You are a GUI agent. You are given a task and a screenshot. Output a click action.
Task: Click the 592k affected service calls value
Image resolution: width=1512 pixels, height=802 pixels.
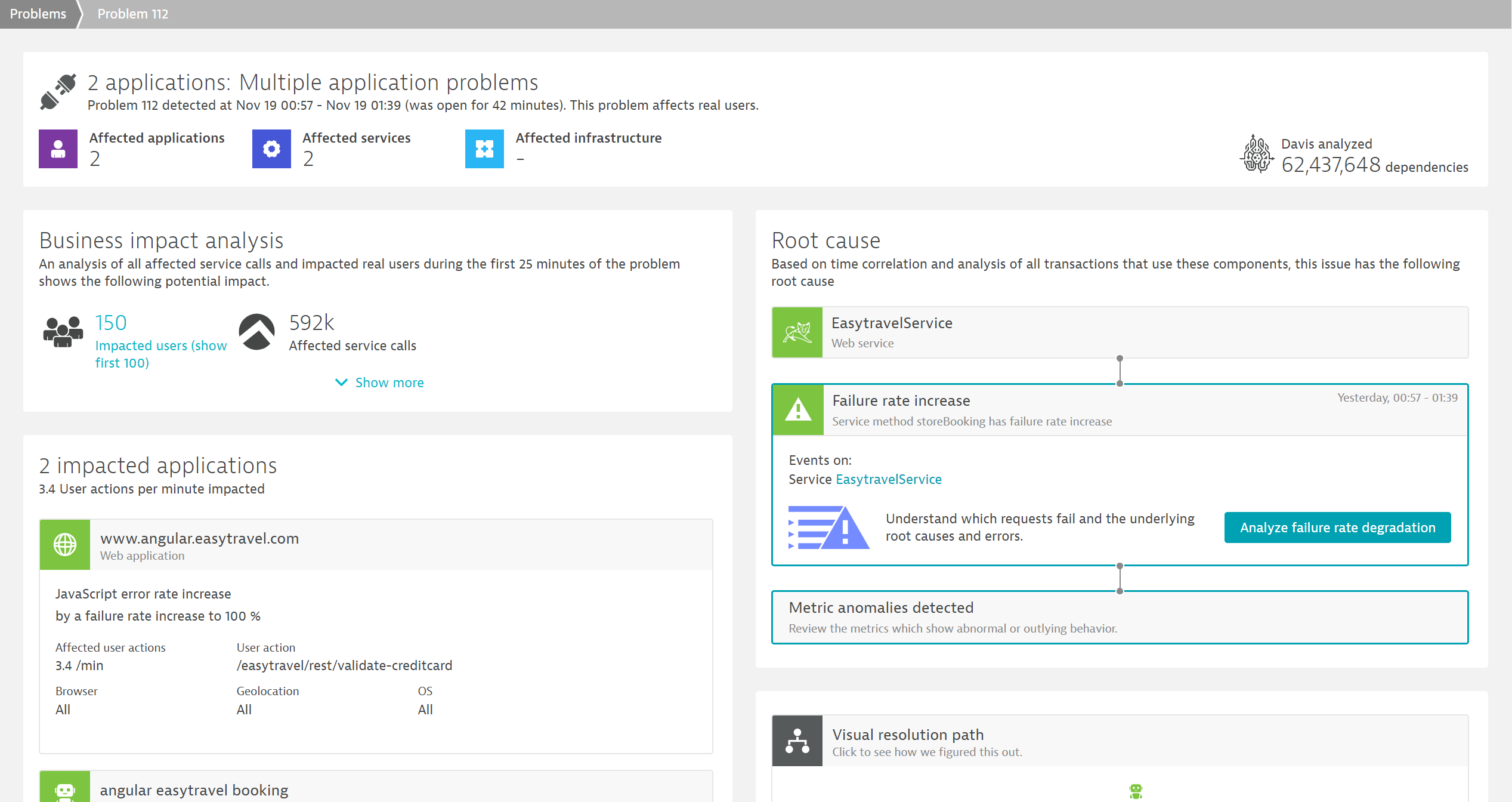(311, 323)
